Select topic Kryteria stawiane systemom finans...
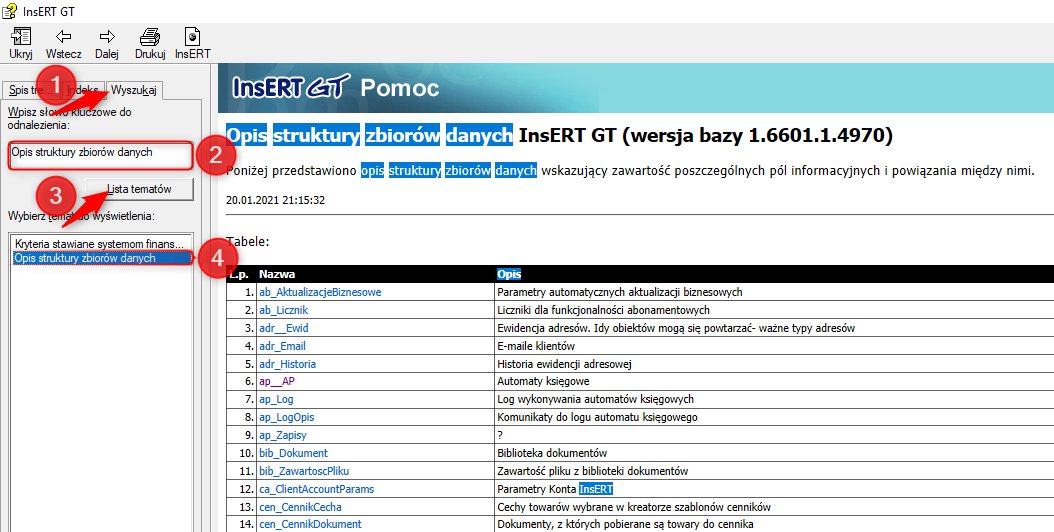 pos(99,244)
